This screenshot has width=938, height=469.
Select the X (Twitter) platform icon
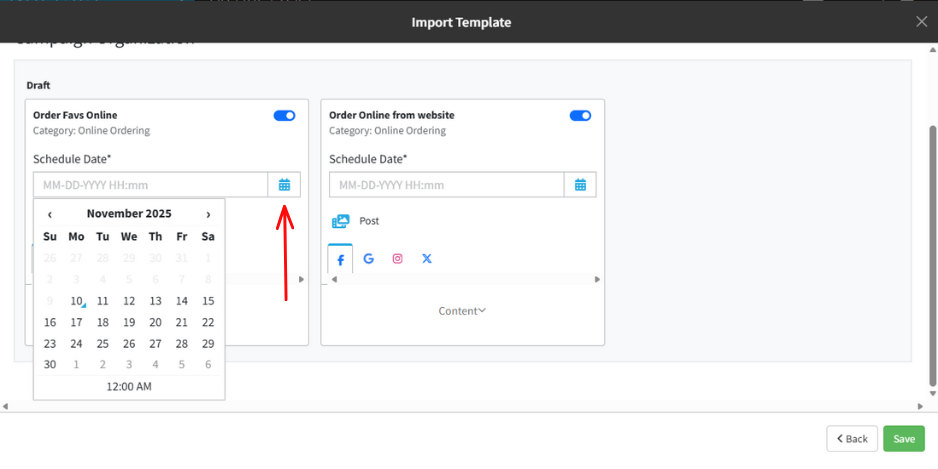point(427,259)
